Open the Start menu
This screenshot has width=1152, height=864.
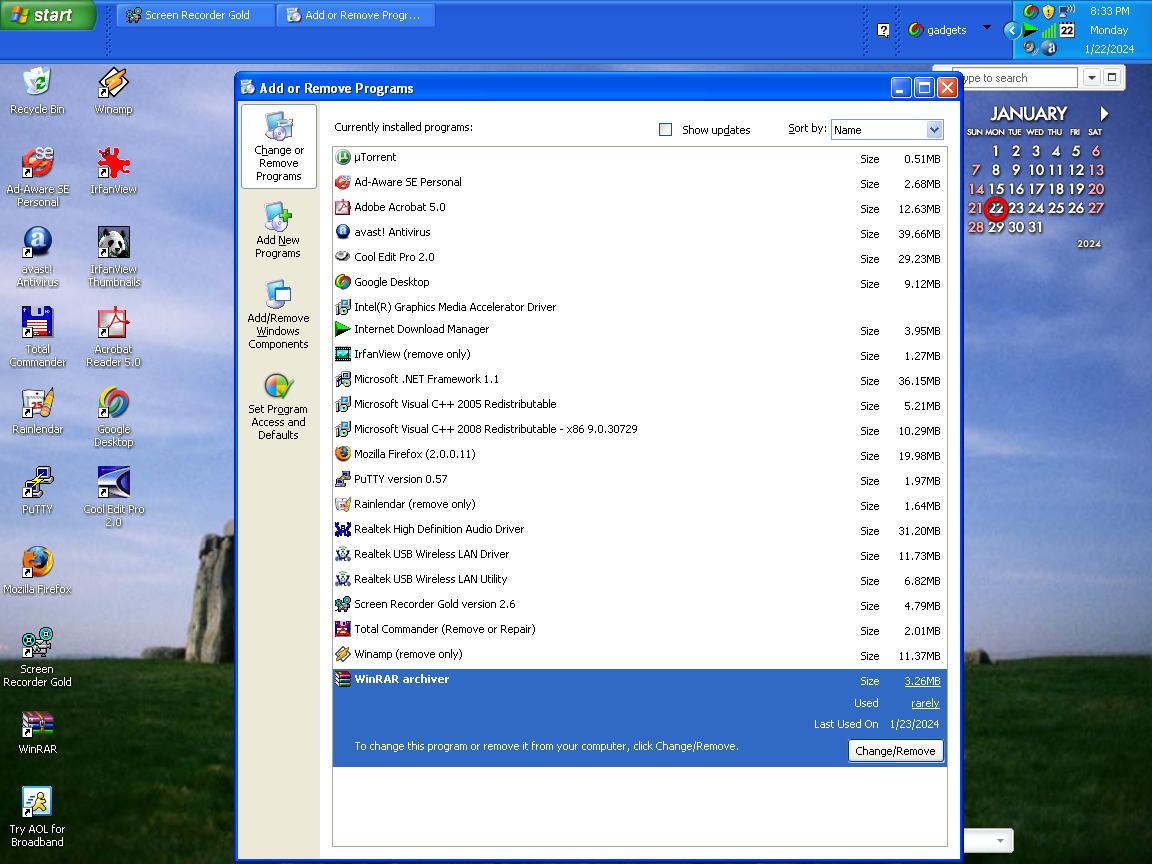pyautogui.click(x=48, y=15)
